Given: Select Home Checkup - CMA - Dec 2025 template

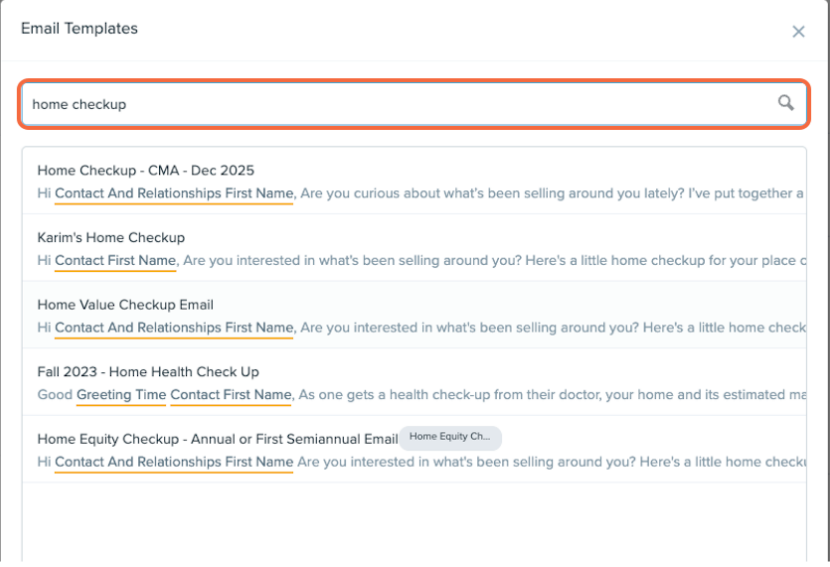Looking at the screenshot, I should point(146,170).
